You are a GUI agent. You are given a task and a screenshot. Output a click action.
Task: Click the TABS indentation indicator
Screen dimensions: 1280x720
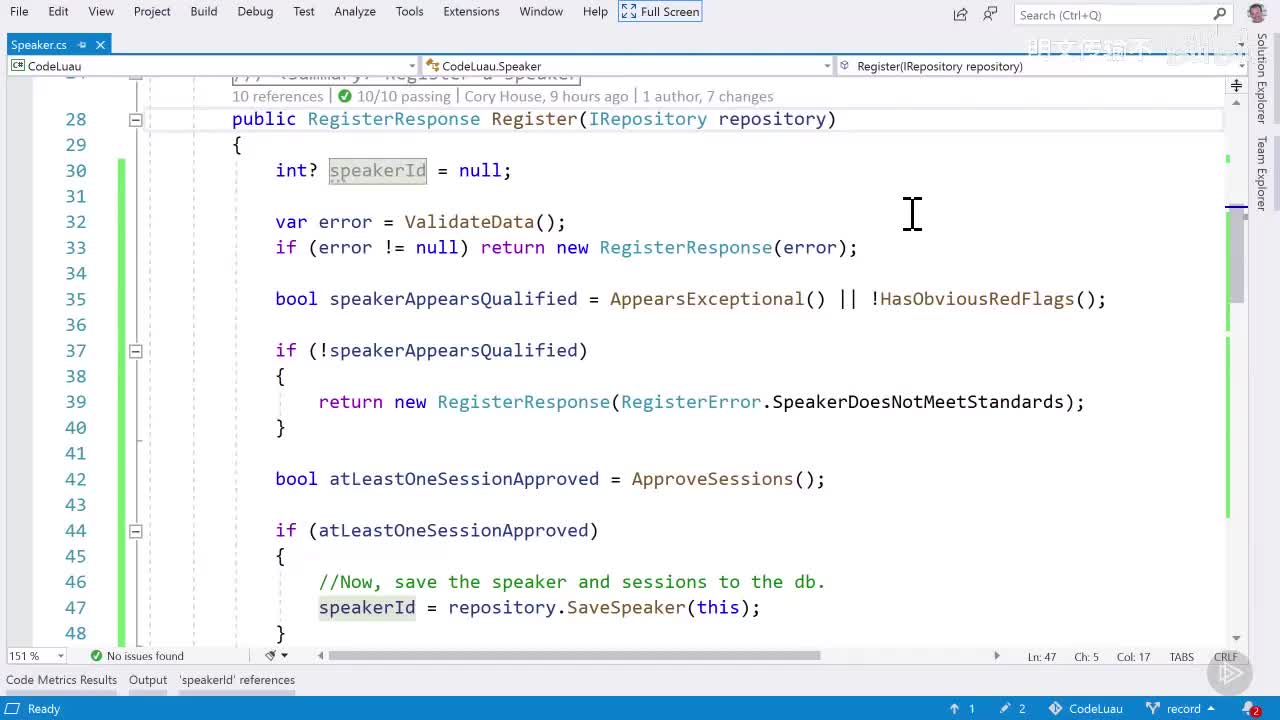[x=1181, y=657]
